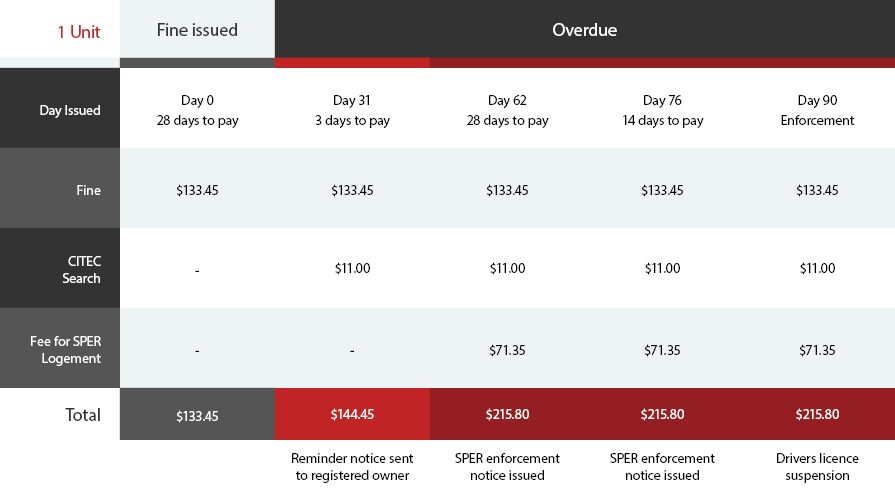Select the dark "Overdue" header bar
The image size is (895, 491).
point(584,29)
